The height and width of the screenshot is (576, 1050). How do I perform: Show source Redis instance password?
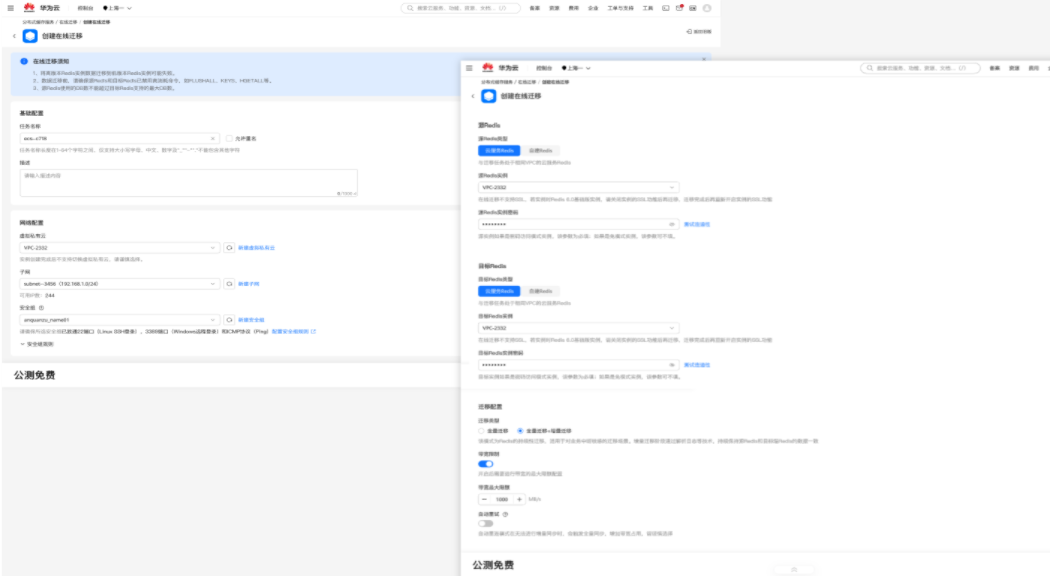point(672,224)
